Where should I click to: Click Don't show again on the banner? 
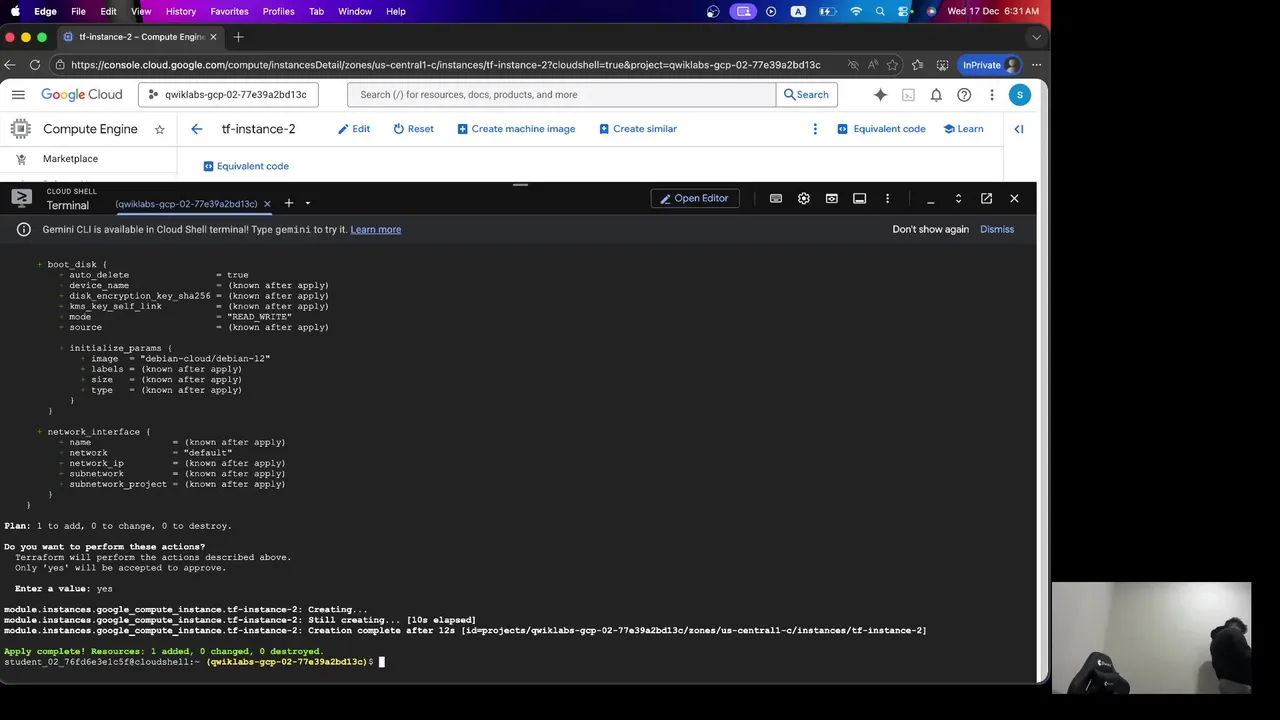click(x=931, y=229)
